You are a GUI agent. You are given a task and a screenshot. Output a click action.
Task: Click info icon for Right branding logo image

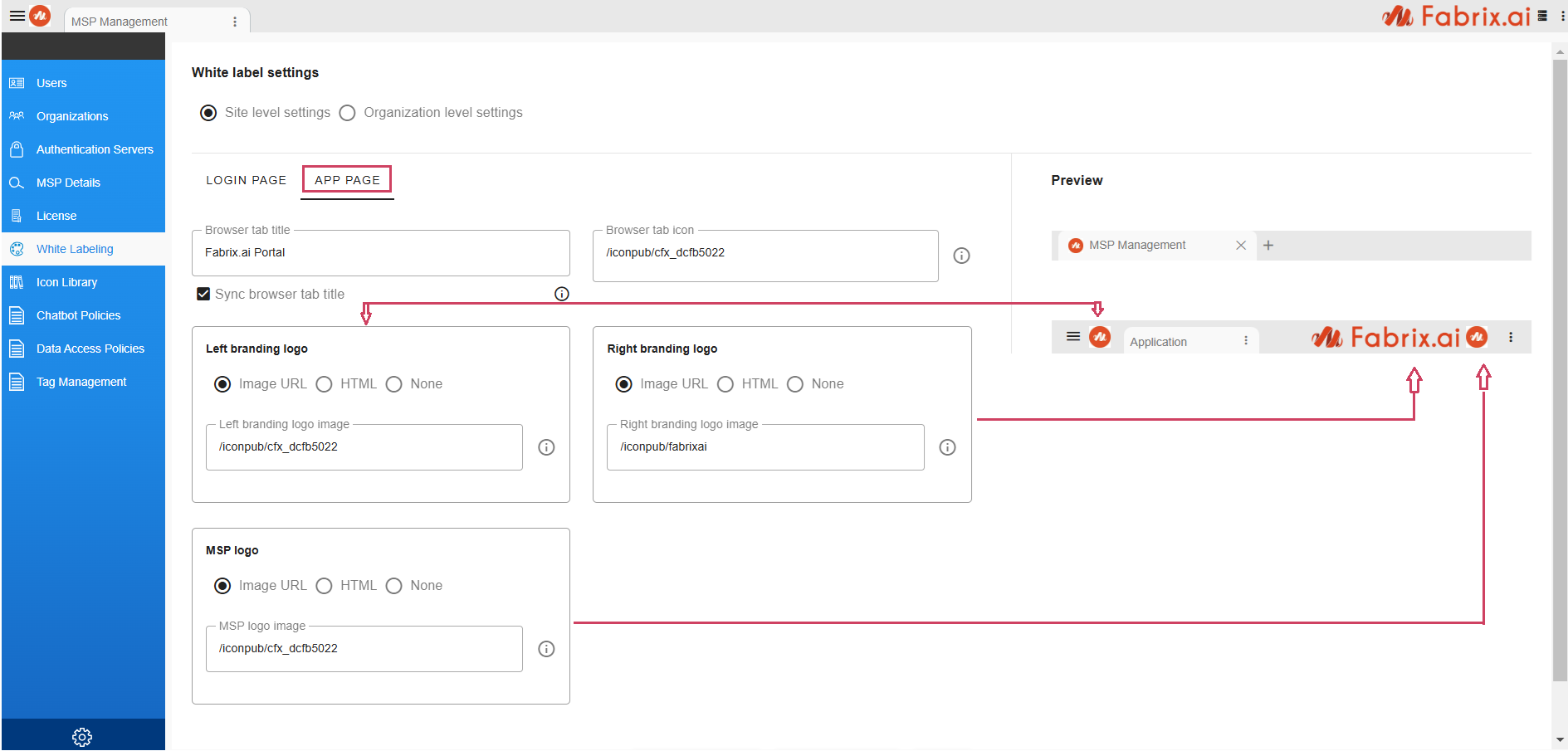947,447
